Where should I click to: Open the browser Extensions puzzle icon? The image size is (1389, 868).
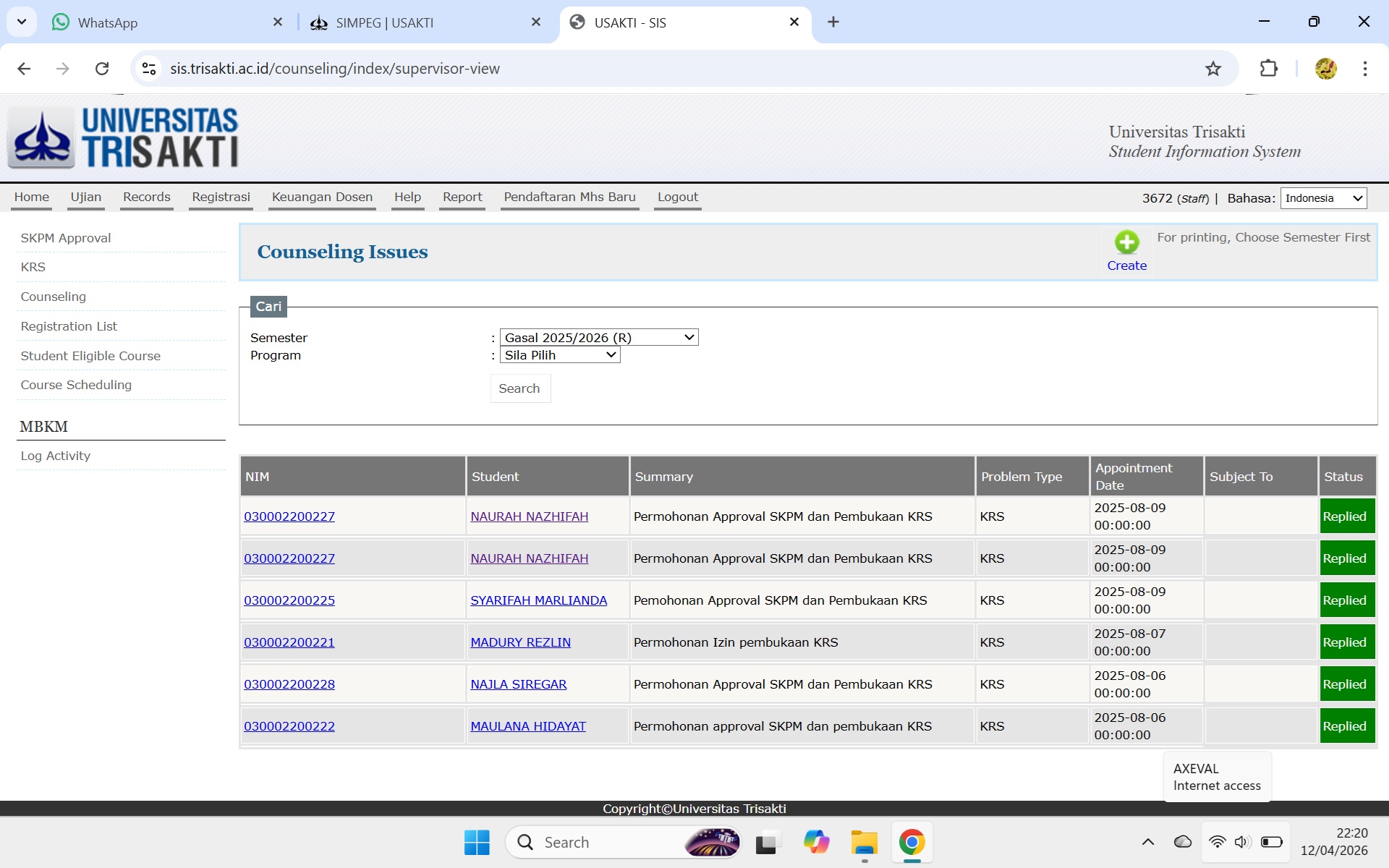pos(1268,69)
